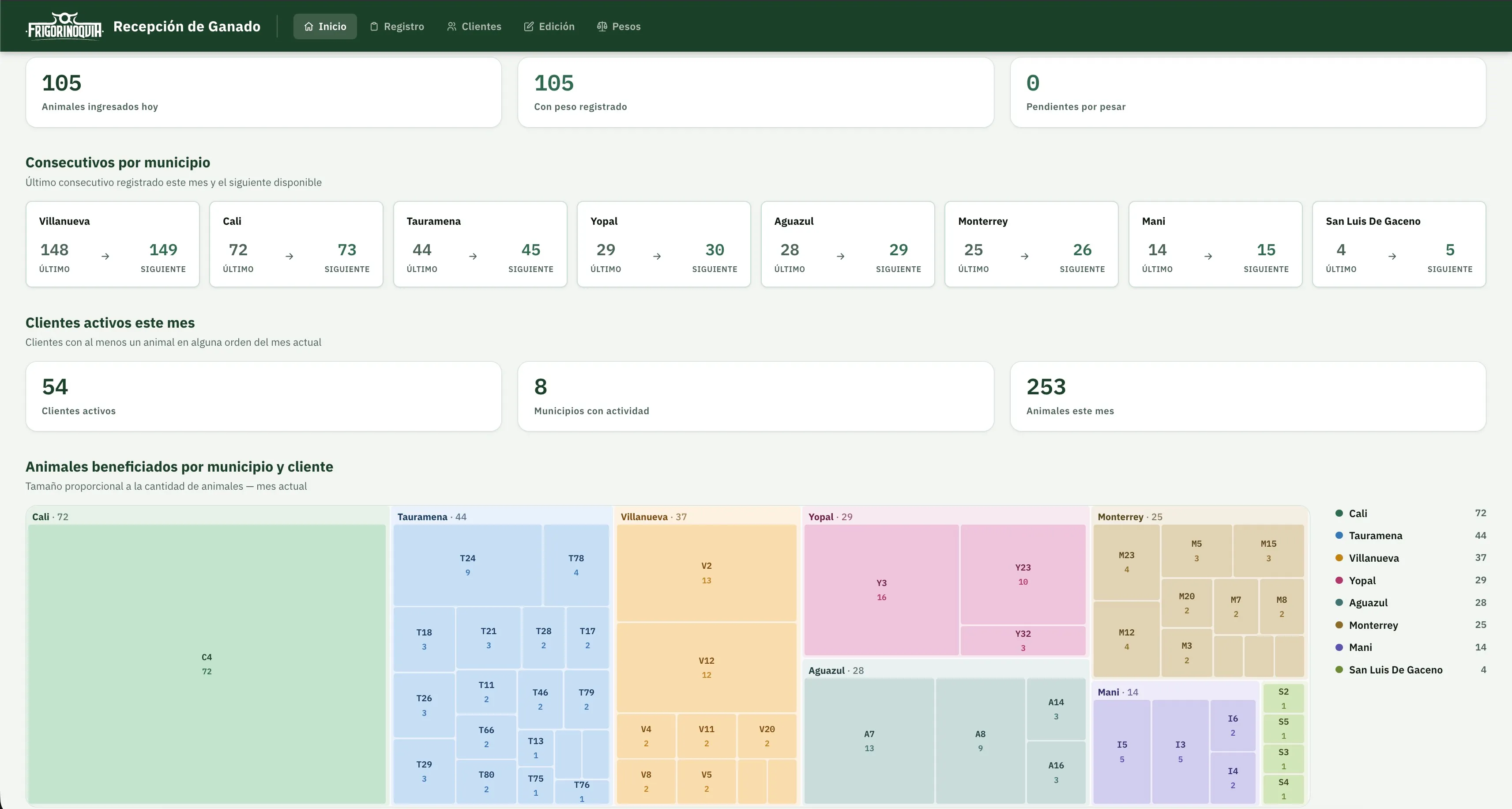Click the pencil icon beside Edición

click(x=529, y=26)
